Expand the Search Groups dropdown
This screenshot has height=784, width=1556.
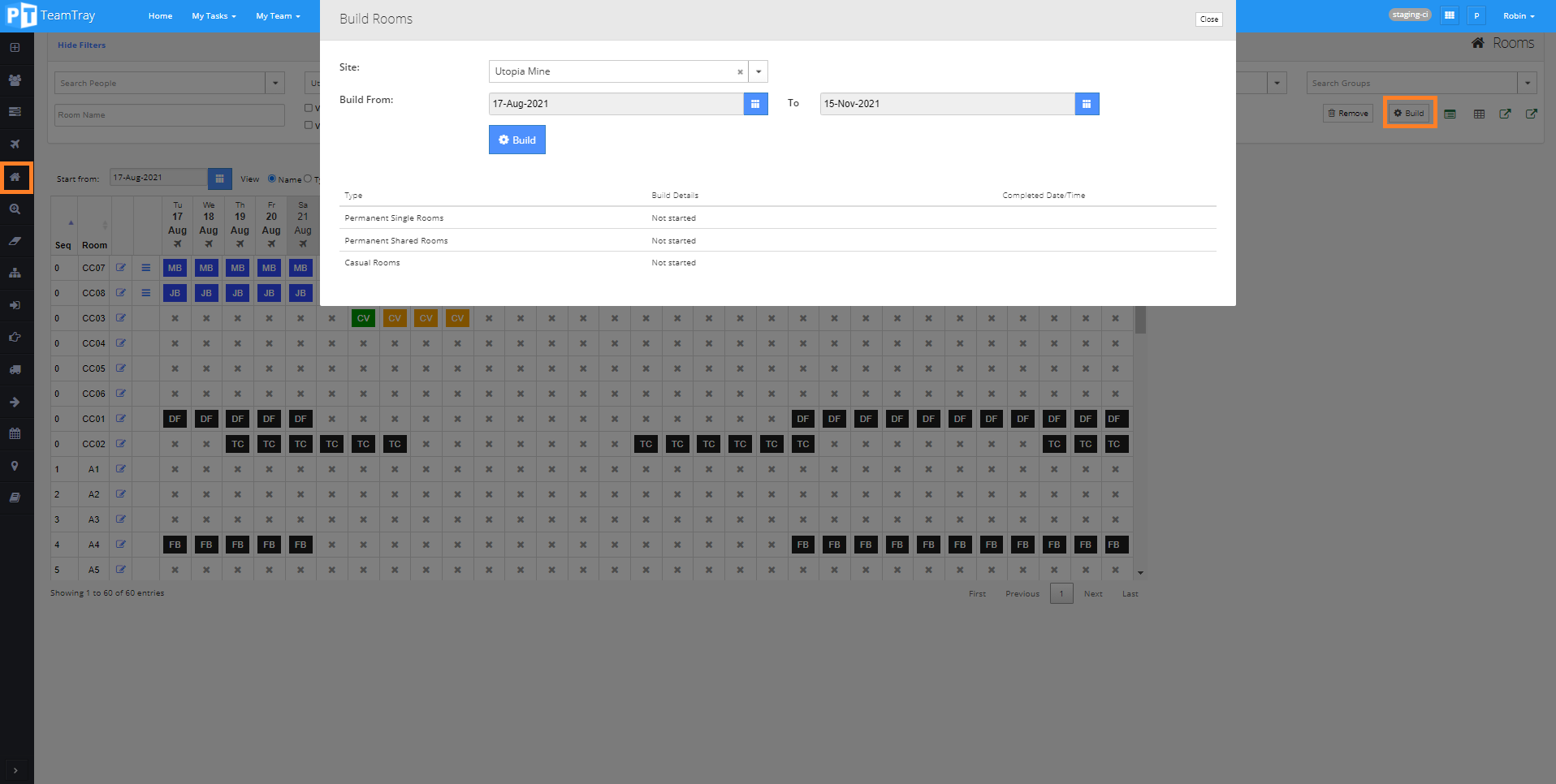1527,83
